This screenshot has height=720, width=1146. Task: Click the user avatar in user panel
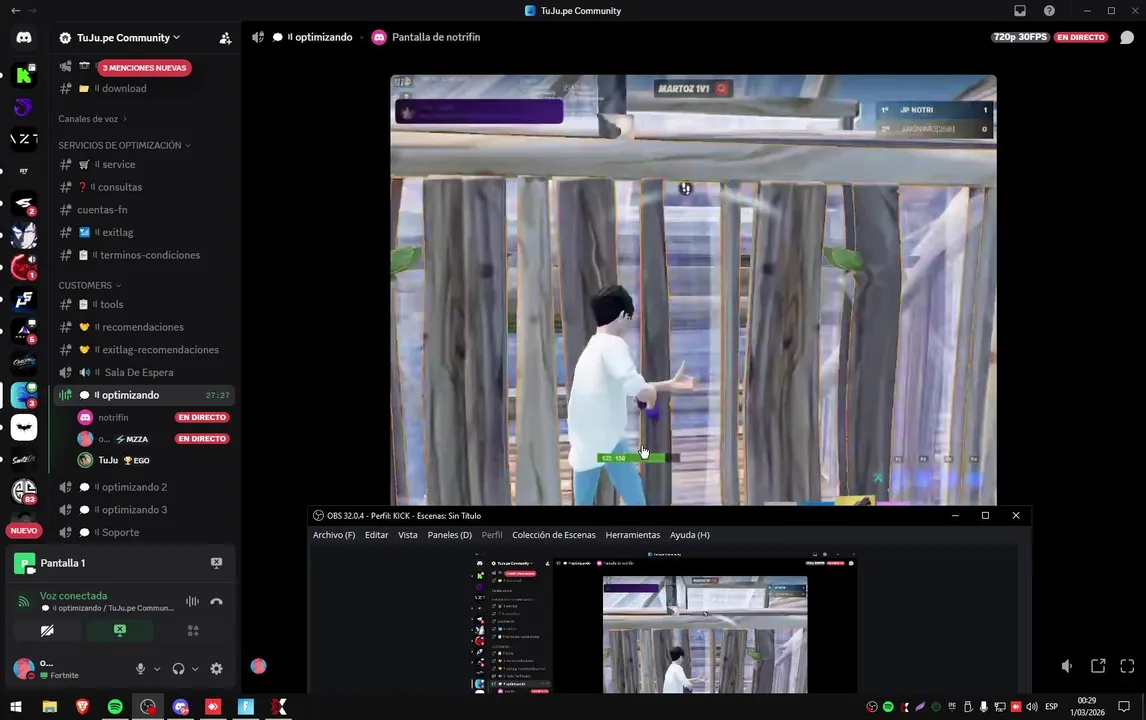[x=23, y=668]
